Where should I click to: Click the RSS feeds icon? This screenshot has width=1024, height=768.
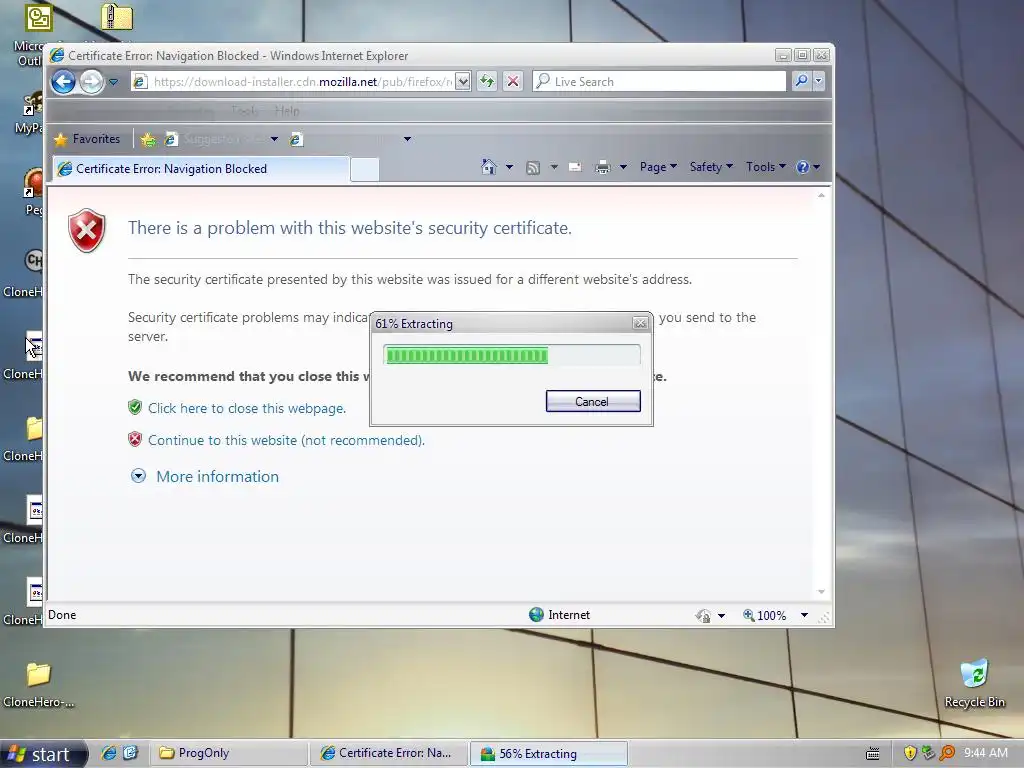pyautogui.click(x=533, y=168)
